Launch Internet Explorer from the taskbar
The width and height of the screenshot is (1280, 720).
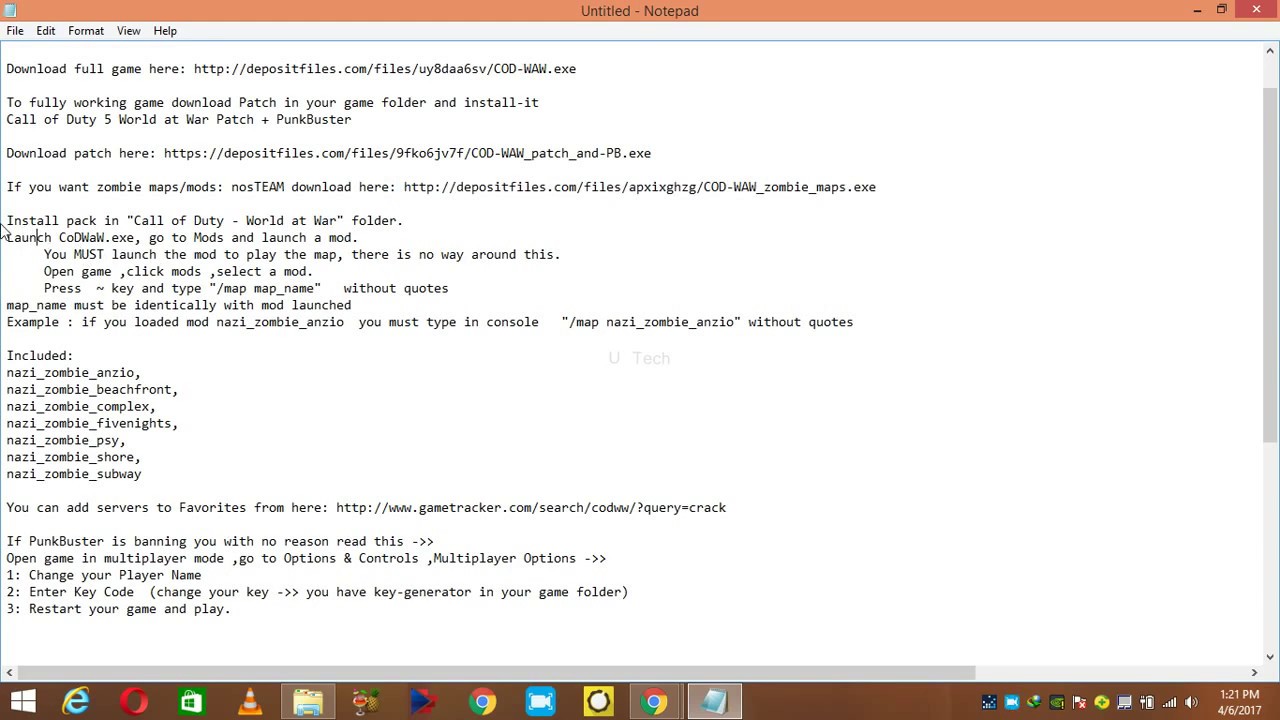[76, 702]
